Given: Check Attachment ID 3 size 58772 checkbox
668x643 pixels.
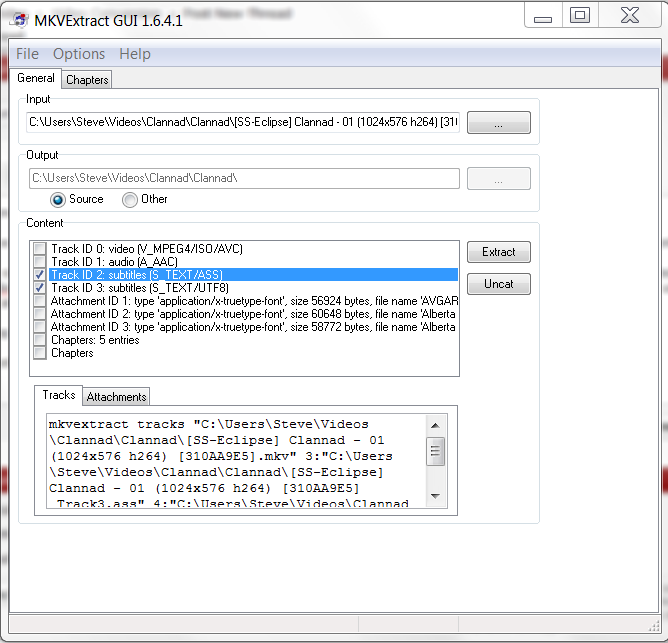Looking at the screenshot, I should (x=40, y=327).
